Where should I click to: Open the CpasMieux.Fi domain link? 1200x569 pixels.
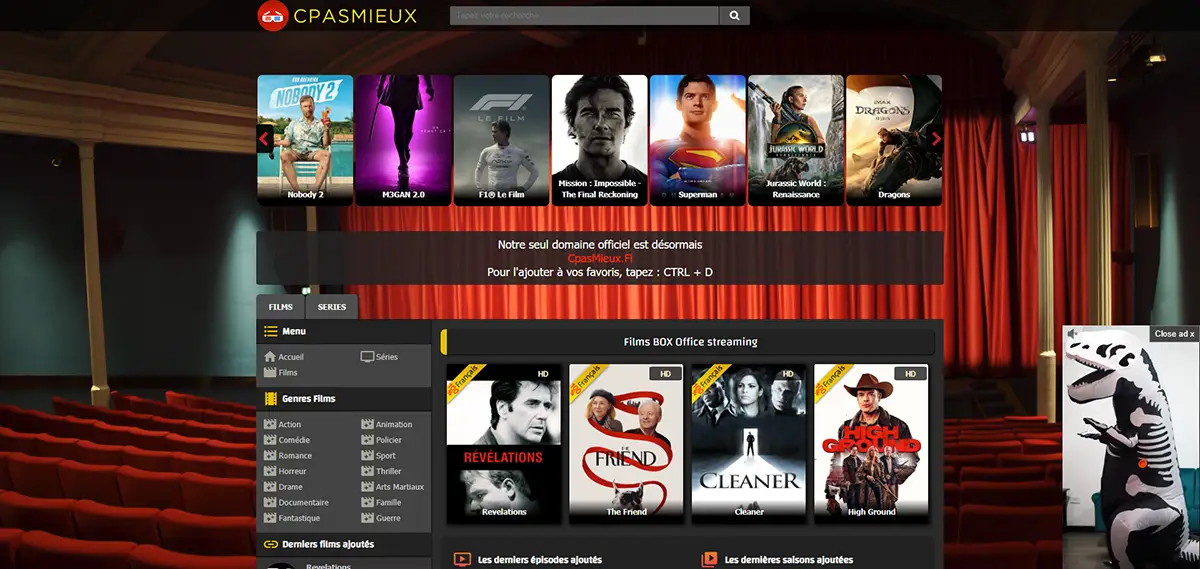[600, 258]
